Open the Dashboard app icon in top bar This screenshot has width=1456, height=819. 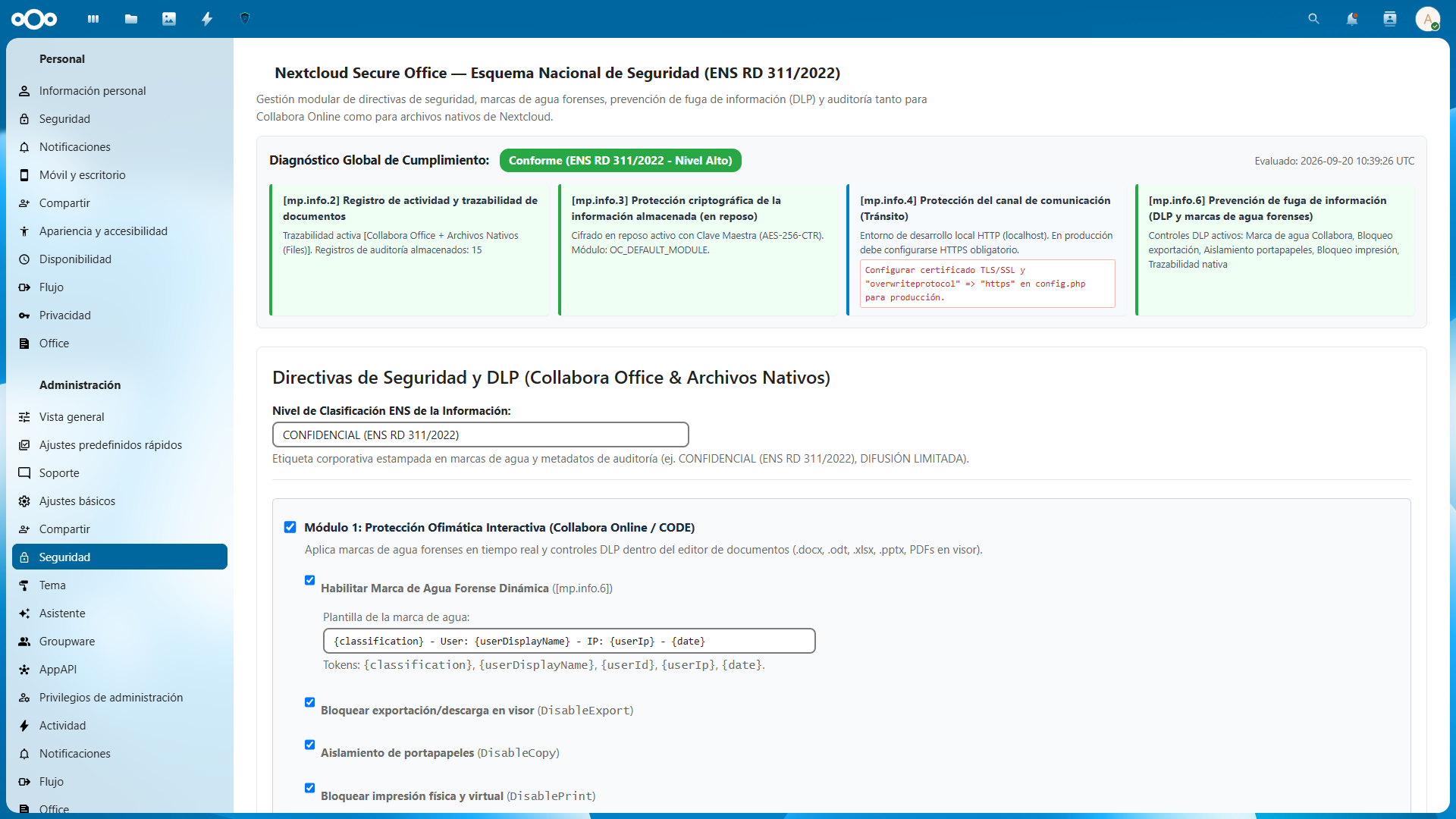93,19
